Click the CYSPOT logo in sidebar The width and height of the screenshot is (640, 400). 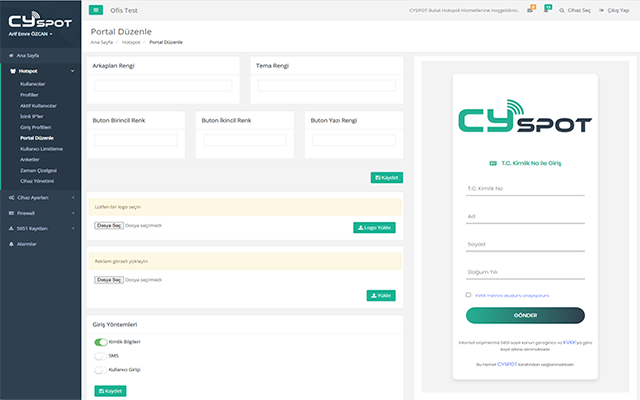[x=40, y=18]
